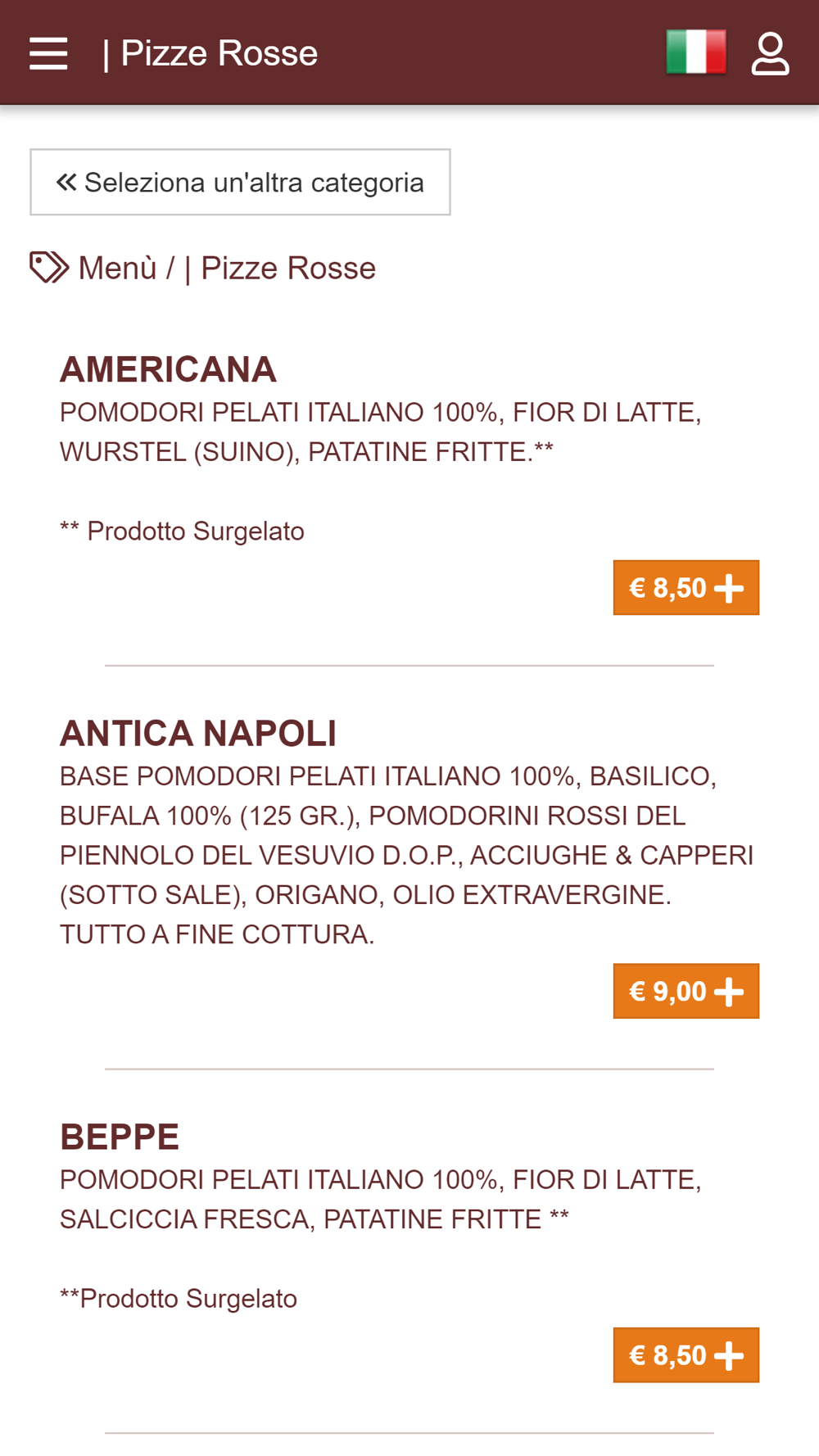819x1456 pixels.
Task: Click the tag icon beside the breadcrumb
Action: tap(49, 268)
